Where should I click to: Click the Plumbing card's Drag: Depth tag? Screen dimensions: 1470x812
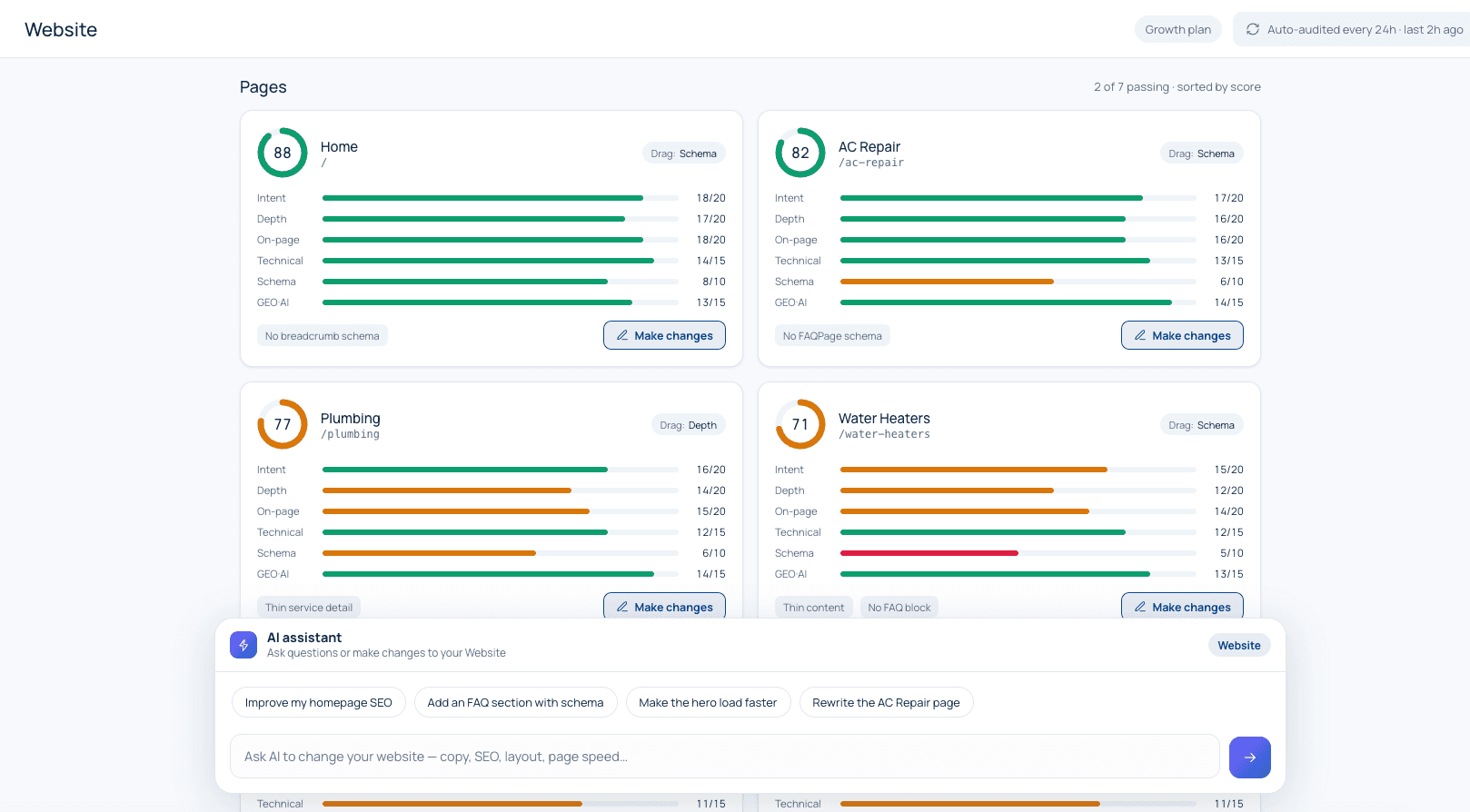point(688,425)
